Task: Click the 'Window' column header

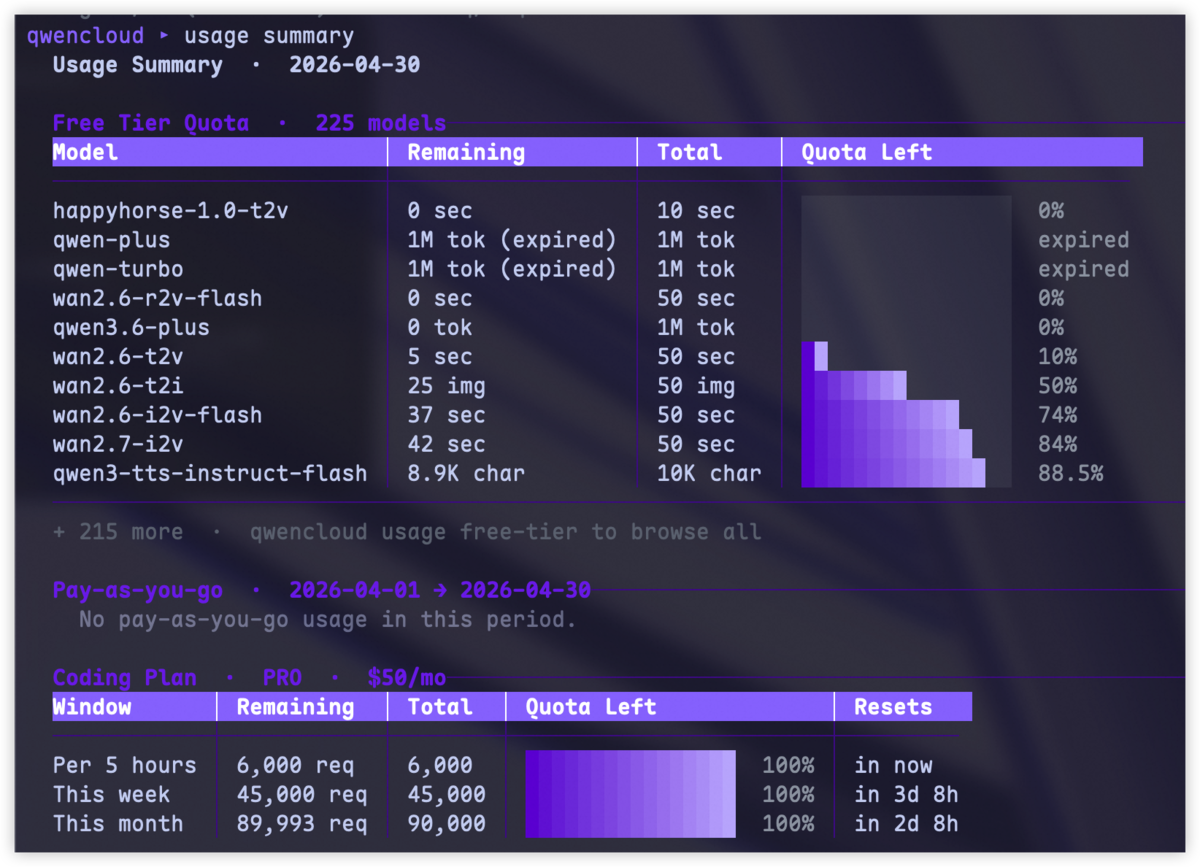Action: coord(92,707)
